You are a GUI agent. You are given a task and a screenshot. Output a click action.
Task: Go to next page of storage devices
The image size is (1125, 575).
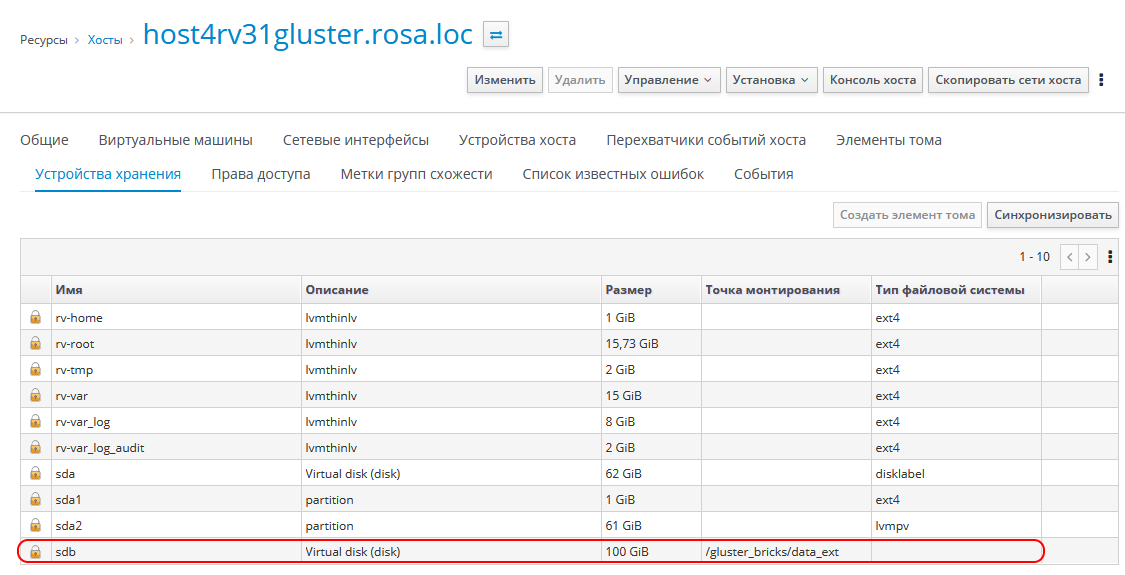(x=1088, y=257)
